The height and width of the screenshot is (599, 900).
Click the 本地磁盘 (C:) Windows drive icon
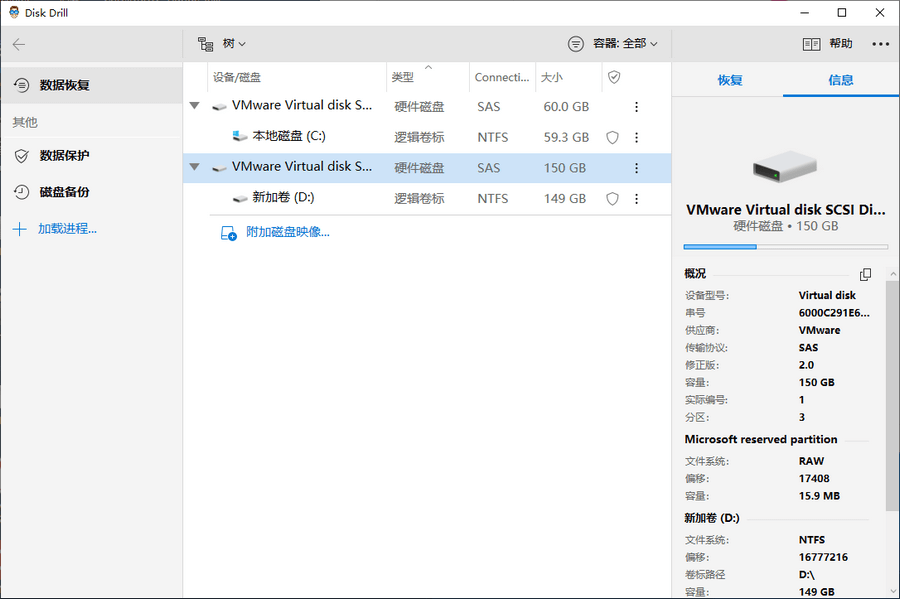tap(239, 137)
